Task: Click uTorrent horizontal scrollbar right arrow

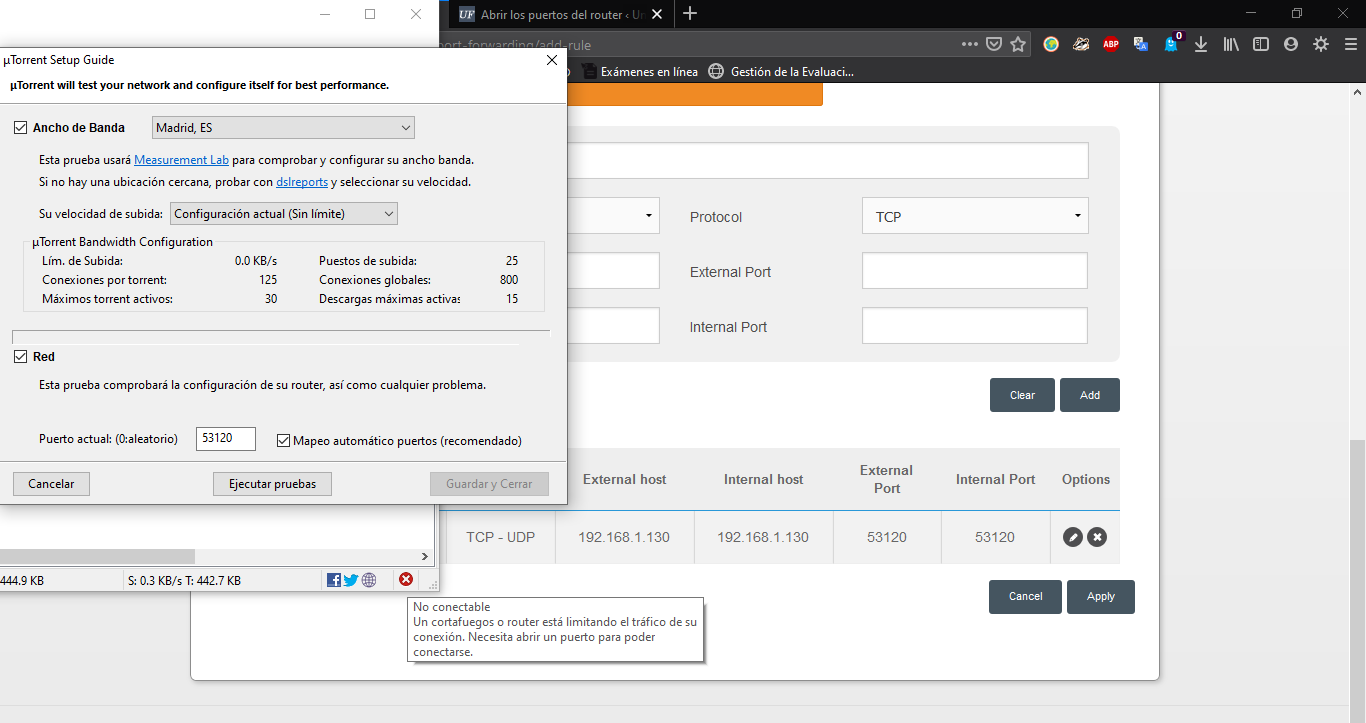Action: (x=424, y=557)
